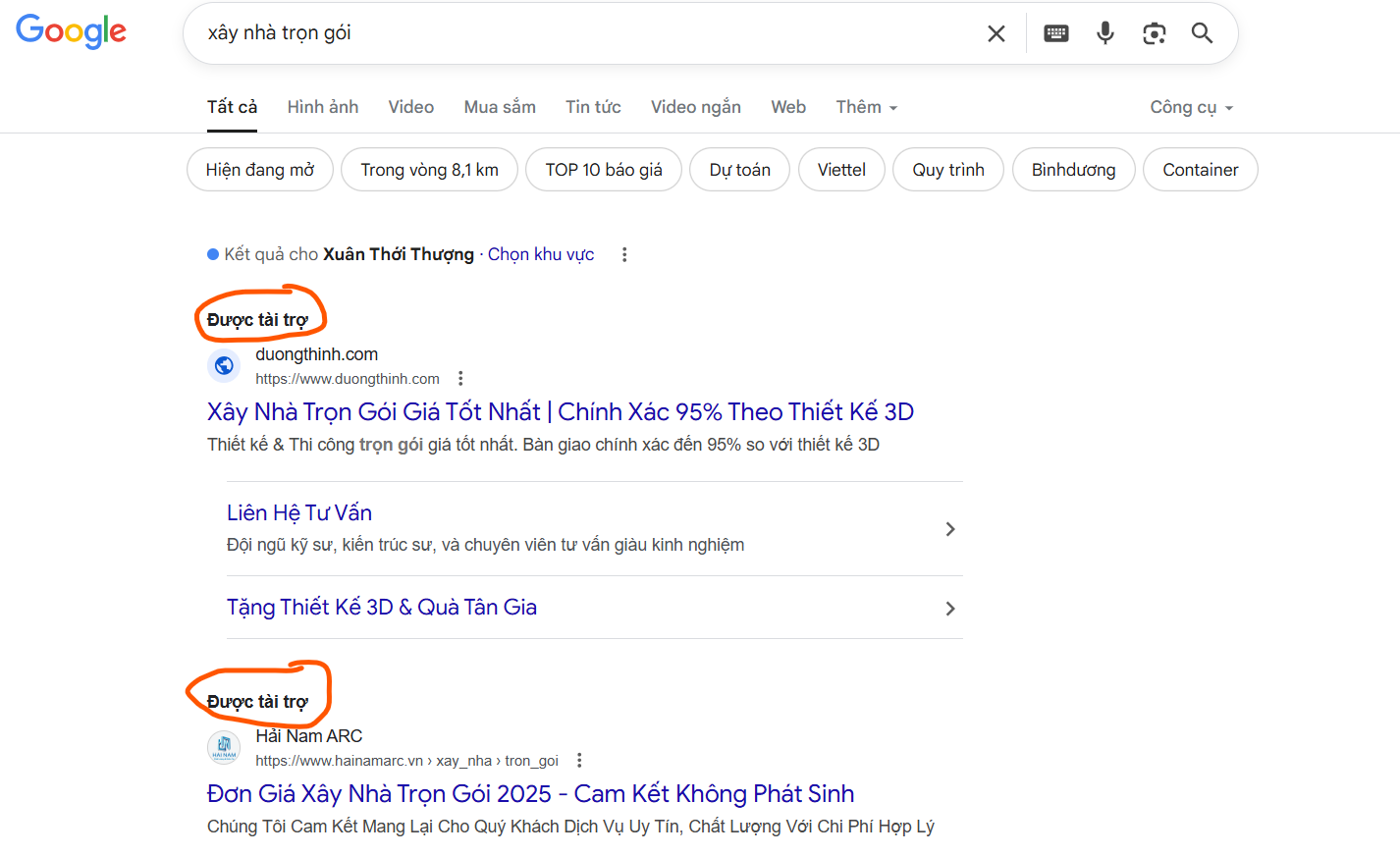1400x856 pixels.
Task: Select the Dự toán suggestion chip
Action: tap(740, 170)
